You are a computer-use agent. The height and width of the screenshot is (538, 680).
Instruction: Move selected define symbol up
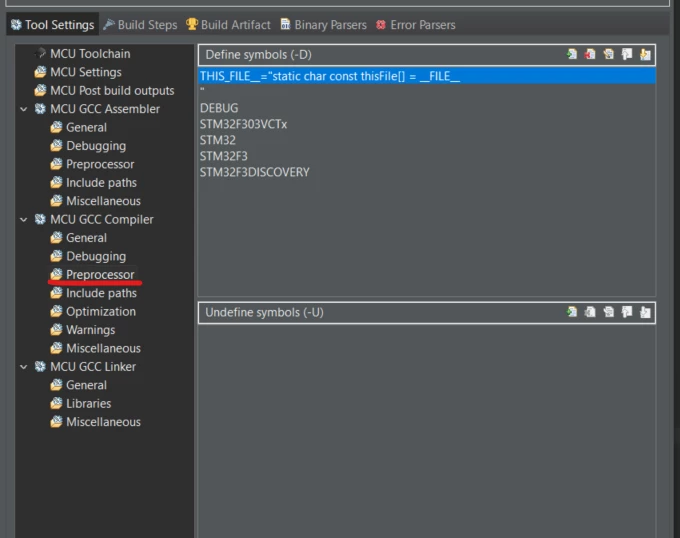(627, 54)
